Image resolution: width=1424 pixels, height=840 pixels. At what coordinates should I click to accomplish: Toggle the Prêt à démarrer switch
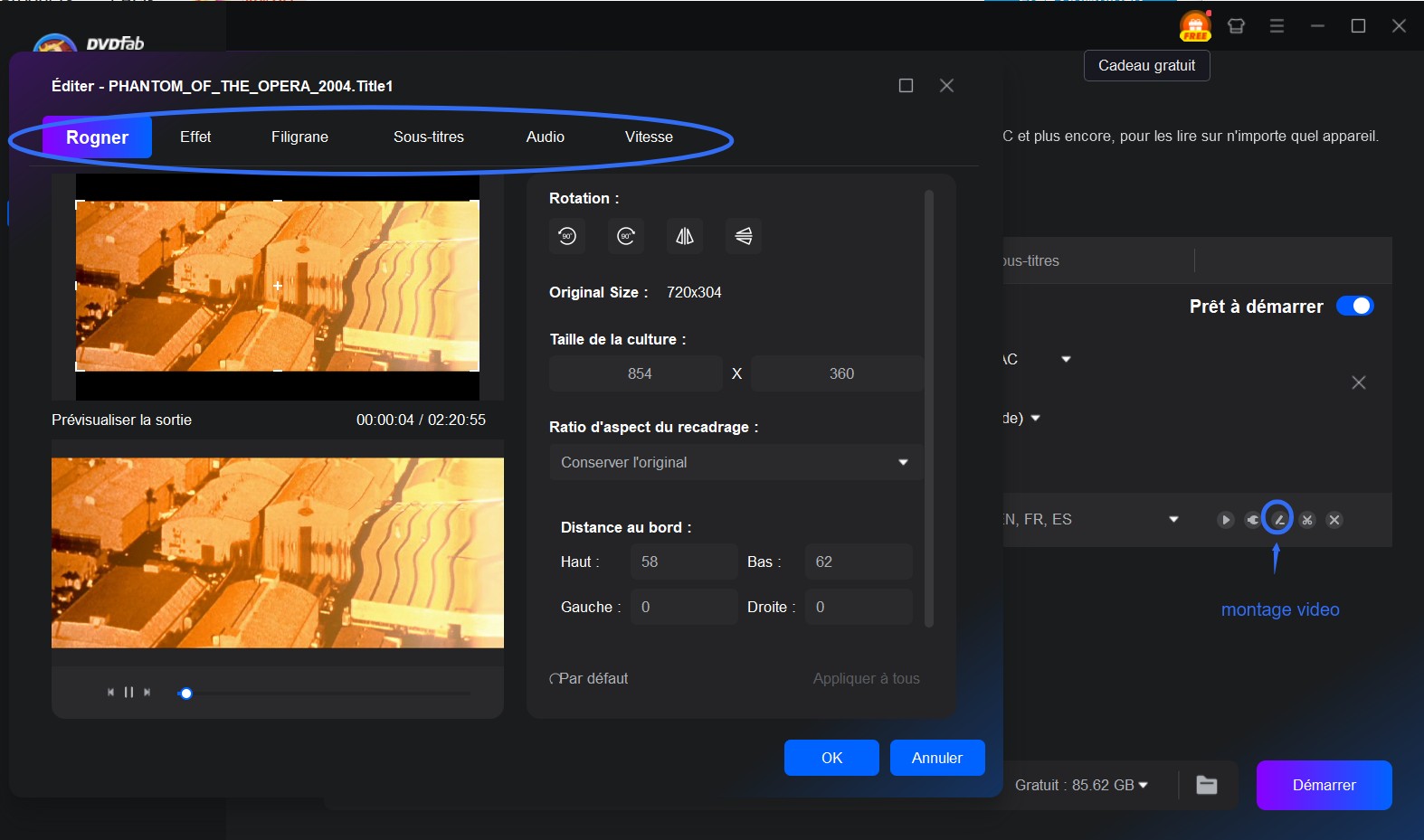click(x=1355, y=306)
